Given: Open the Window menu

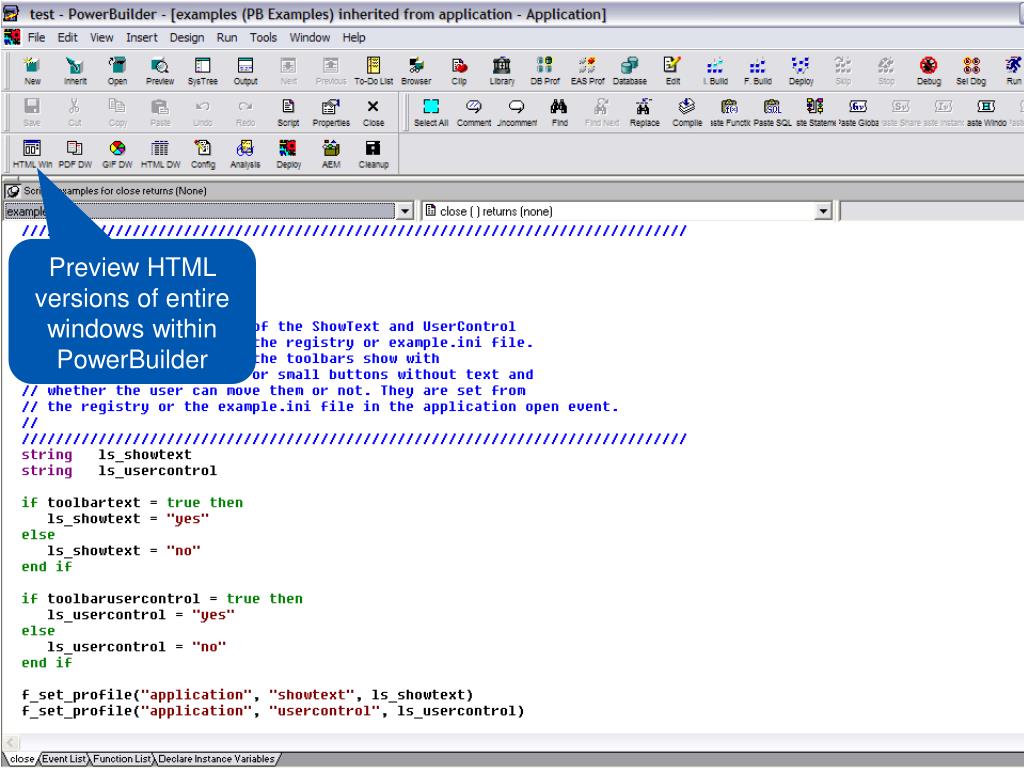Looking at the screenshot, I should 310,37.
